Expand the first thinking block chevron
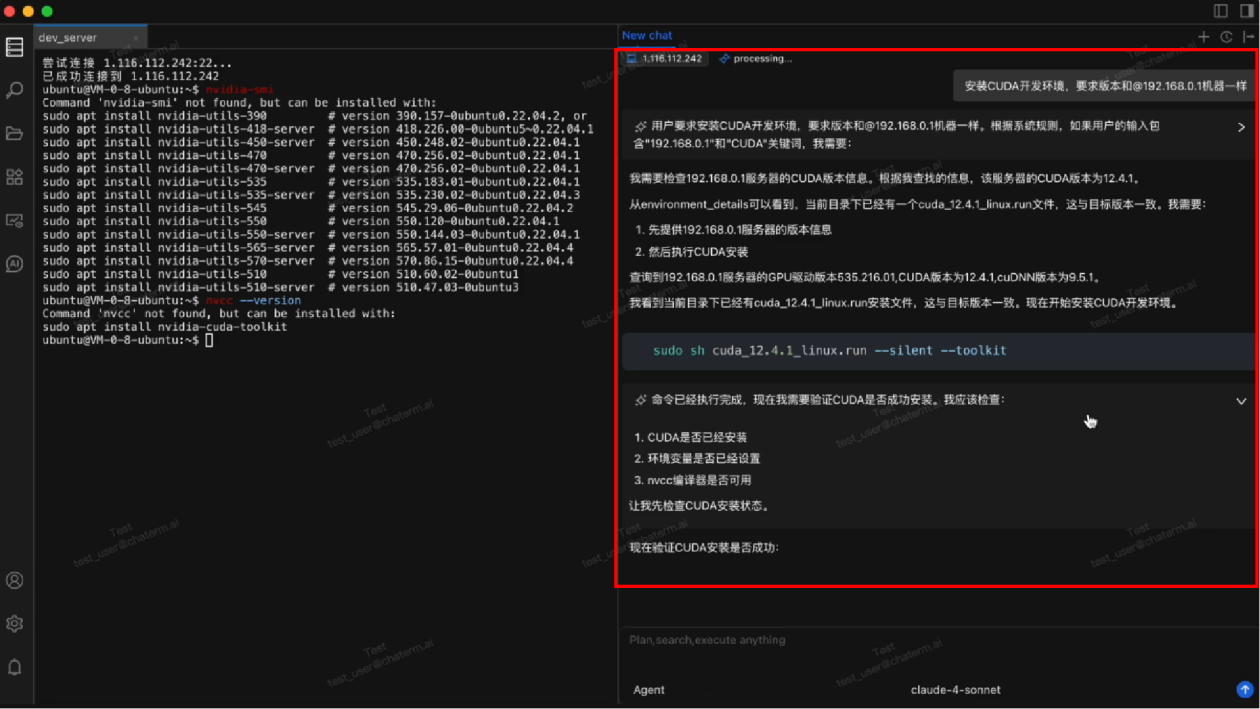This screenshot has height=709, width=1260. pyautogui.click(x=1241, y=127)
